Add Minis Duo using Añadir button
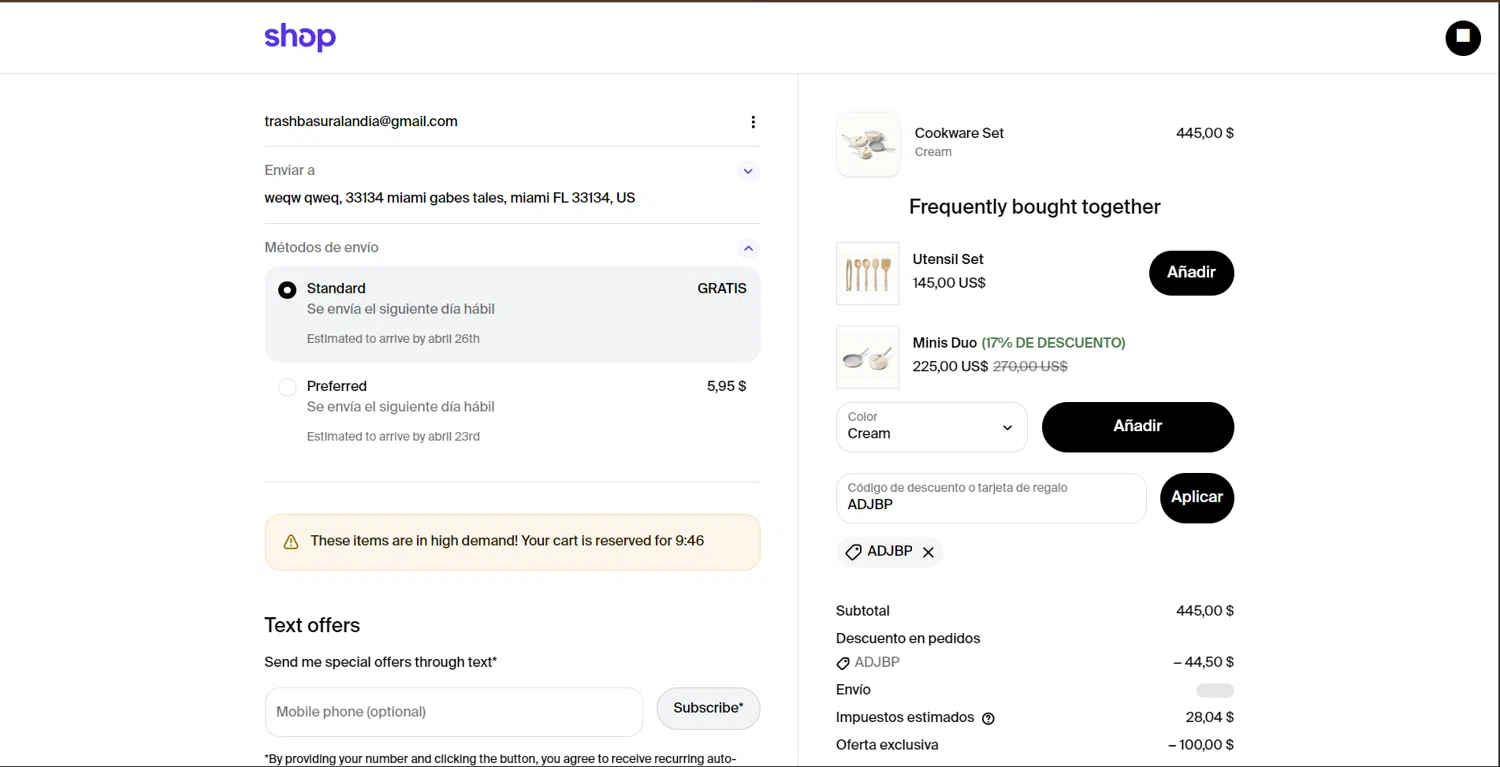Viewport: 1500px width, 767px height. (x=1137, y=427)
